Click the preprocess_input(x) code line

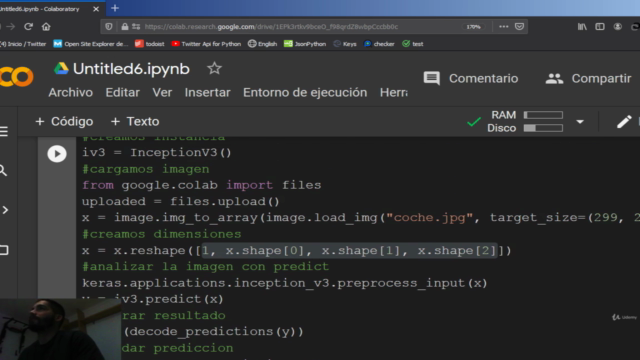click(284, 283)
